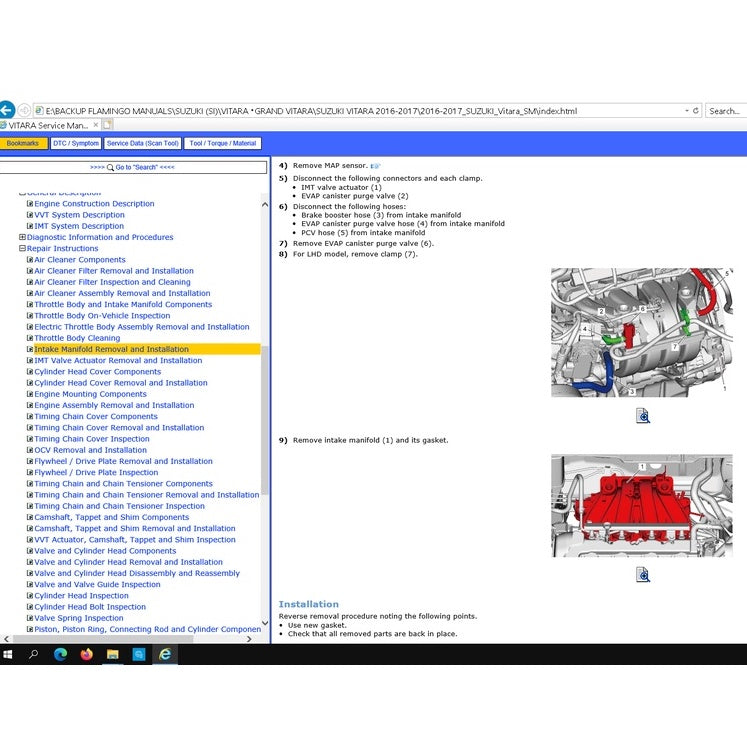The width and height of the screenshot is (747, 747).
Task: Click the browser back arrow button
Action: [x=6, y=110]
